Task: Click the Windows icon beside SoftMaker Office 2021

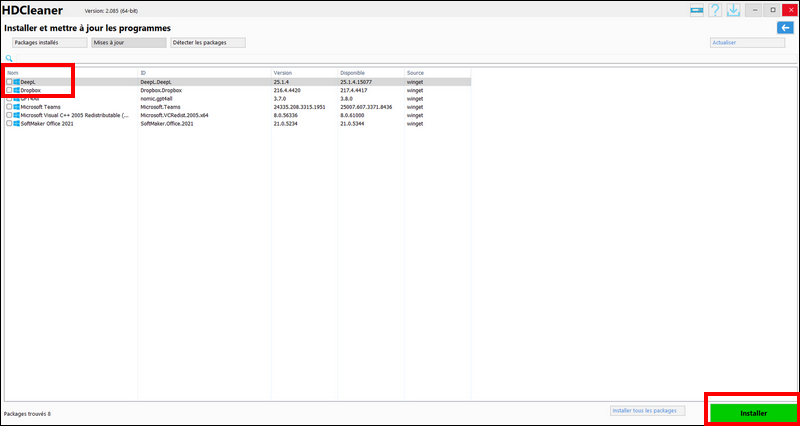Action: point(17,123)
